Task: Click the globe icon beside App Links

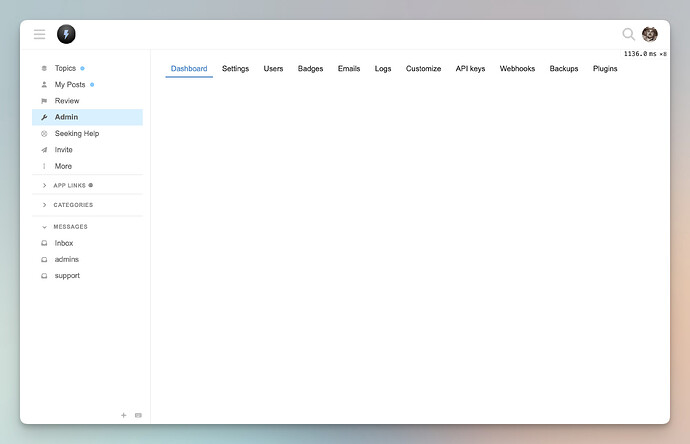Action: (91, 185)
